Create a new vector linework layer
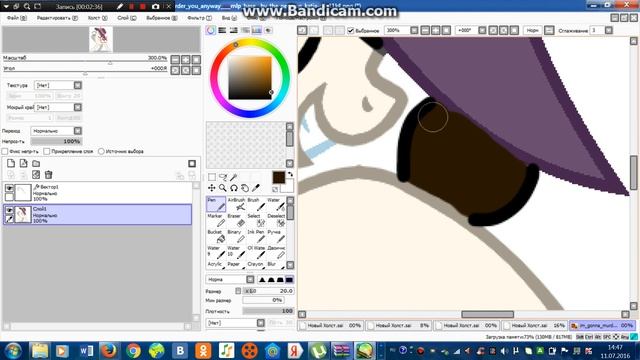Image resolution: width=640 pixels, height=360 pixels. coord(24,163)
